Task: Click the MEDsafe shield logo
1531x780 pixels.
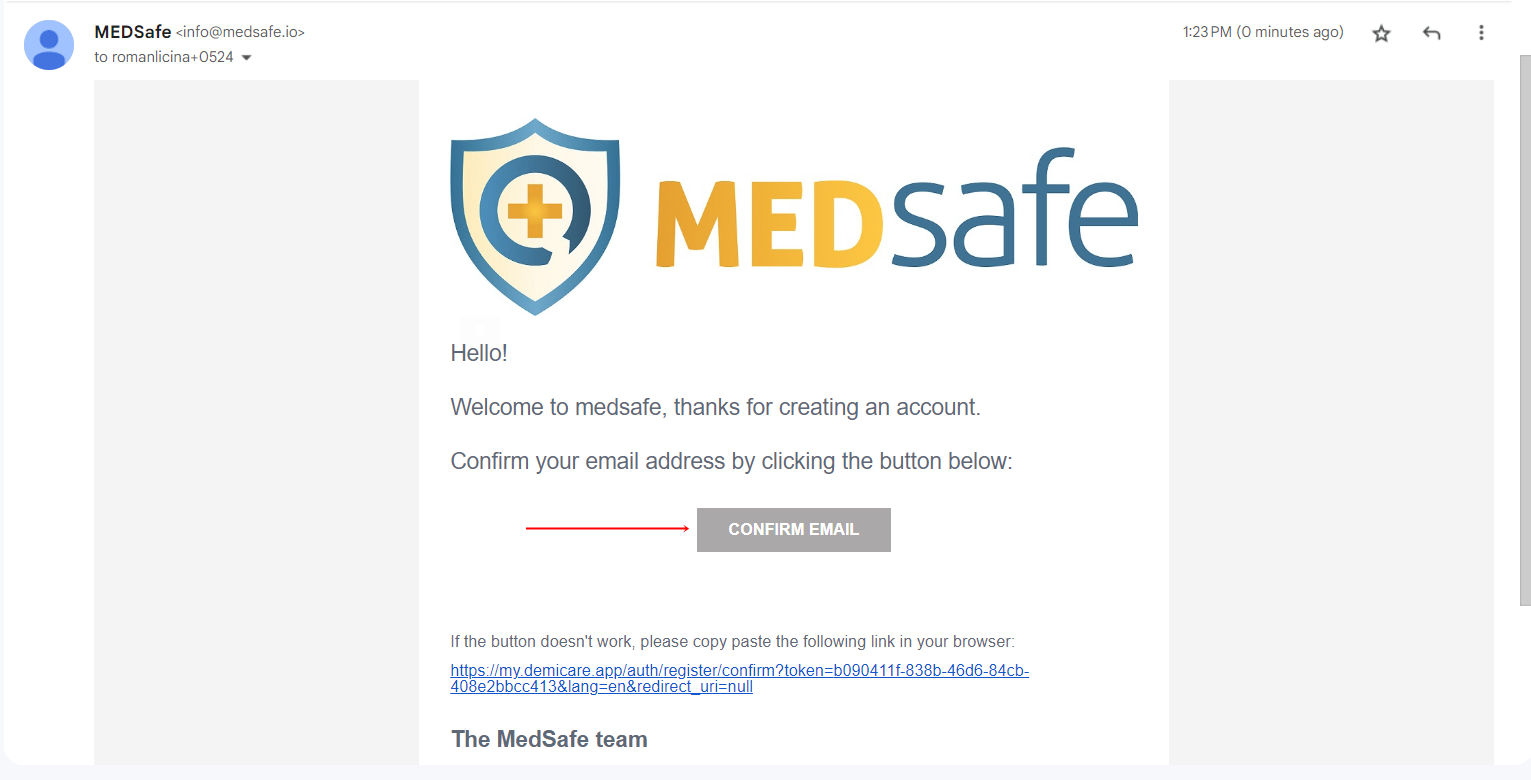Action: (x=535, y=216)
